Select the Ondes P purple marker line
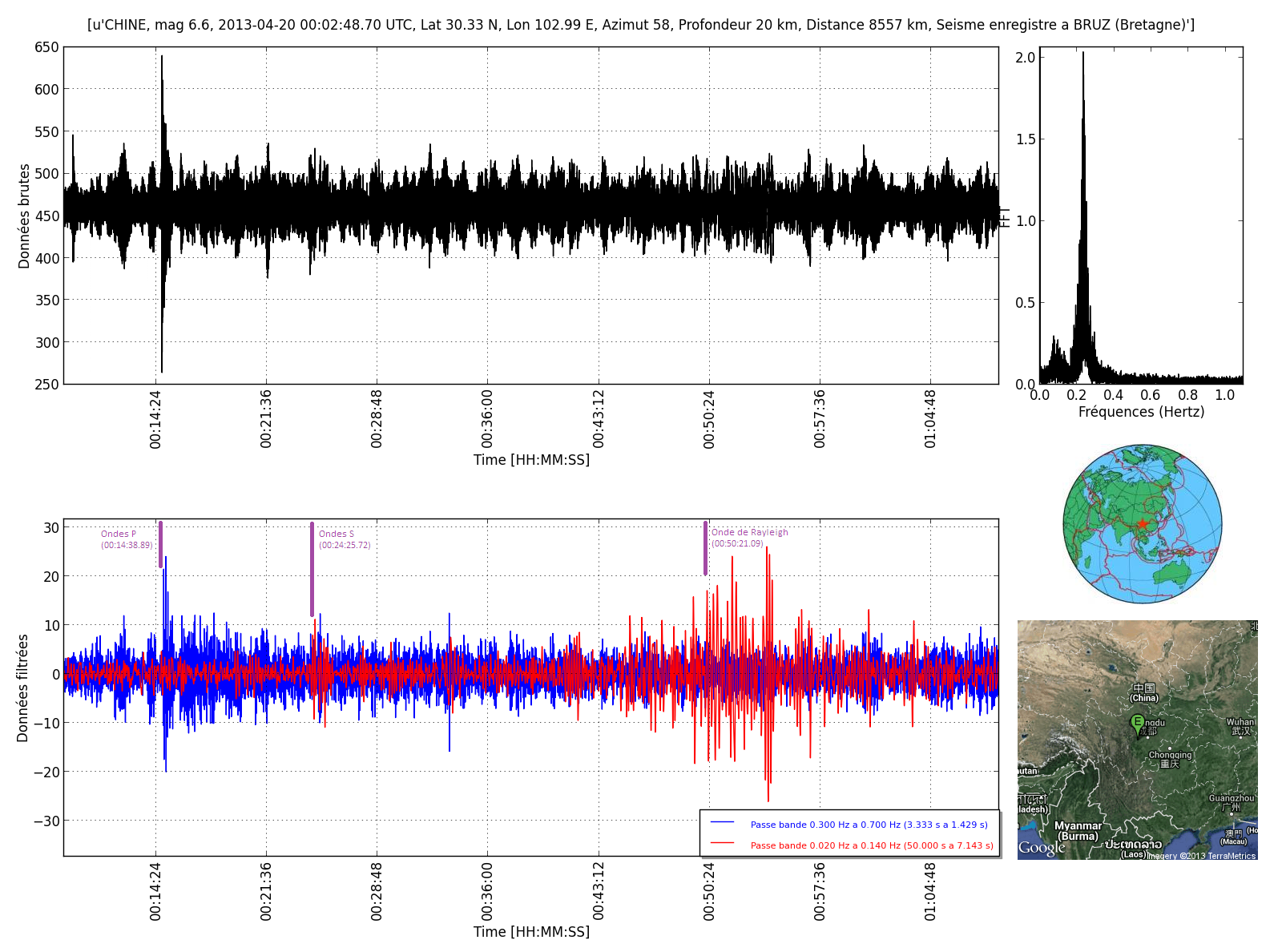 click(x=160, y=545)
